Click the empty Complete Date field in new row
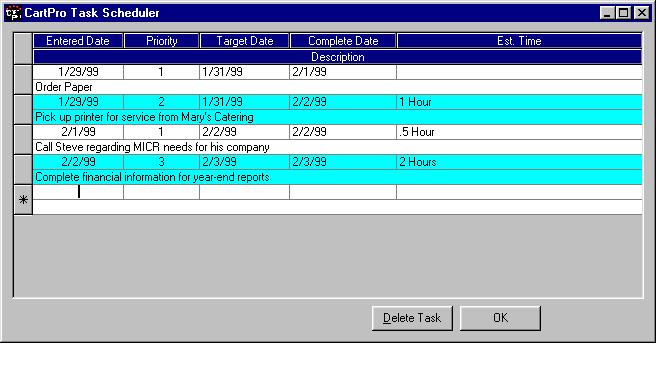Image resolution: width=656 pixels, height=384 pixels. tap(343, 192)
